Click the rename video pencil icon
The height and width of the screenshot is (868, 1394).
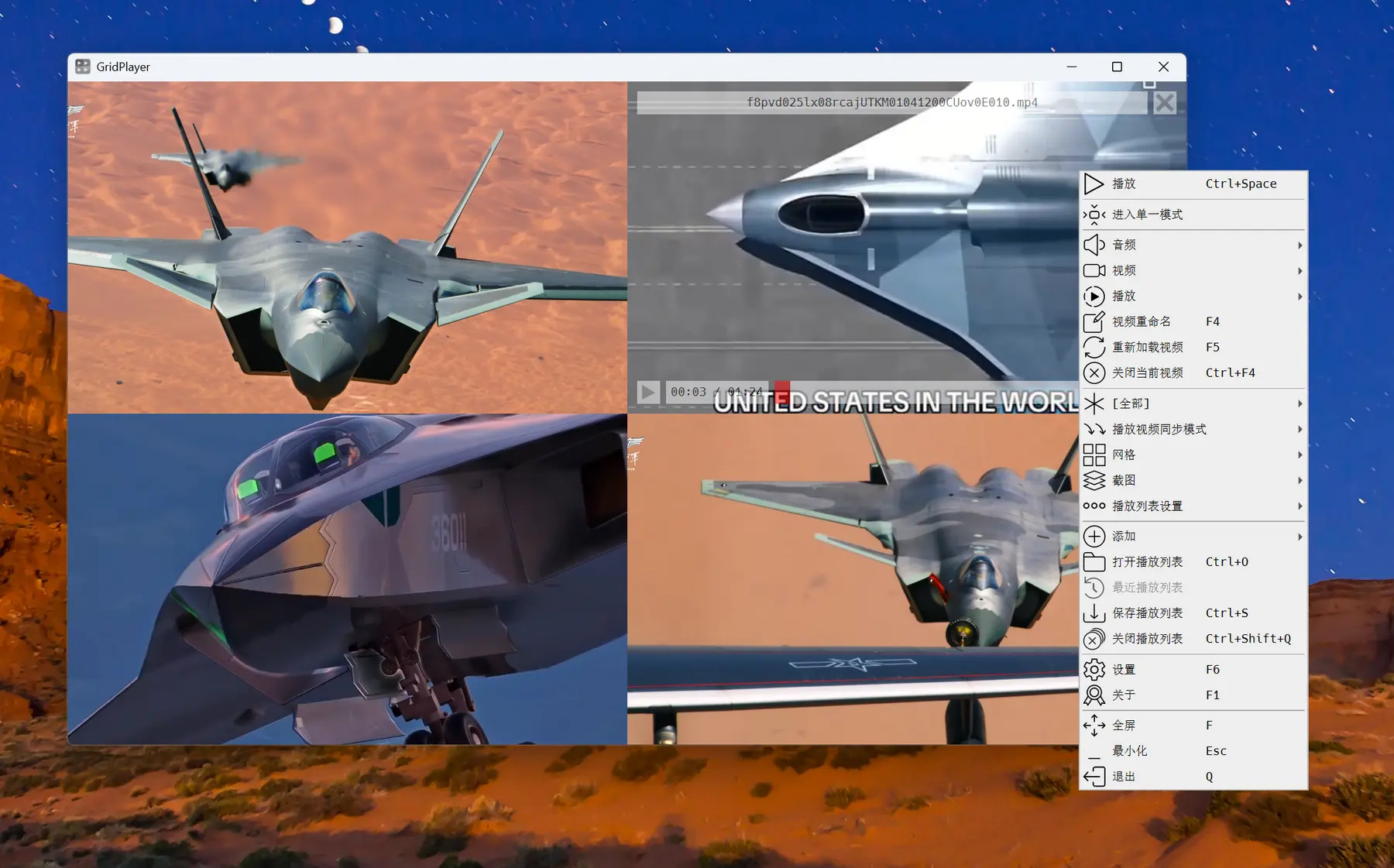(1094, 321)
